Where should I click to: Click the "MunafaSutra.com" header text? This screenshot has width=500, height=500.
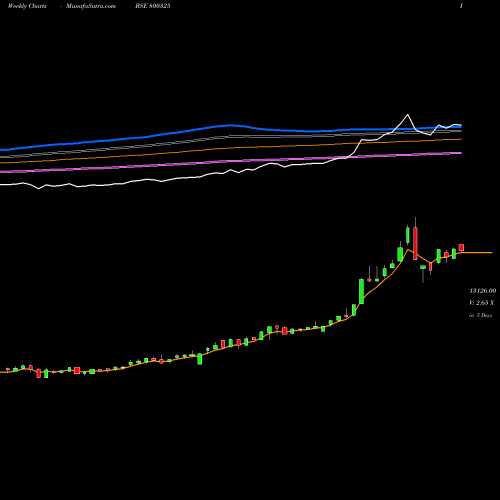(x=91, y=6)
